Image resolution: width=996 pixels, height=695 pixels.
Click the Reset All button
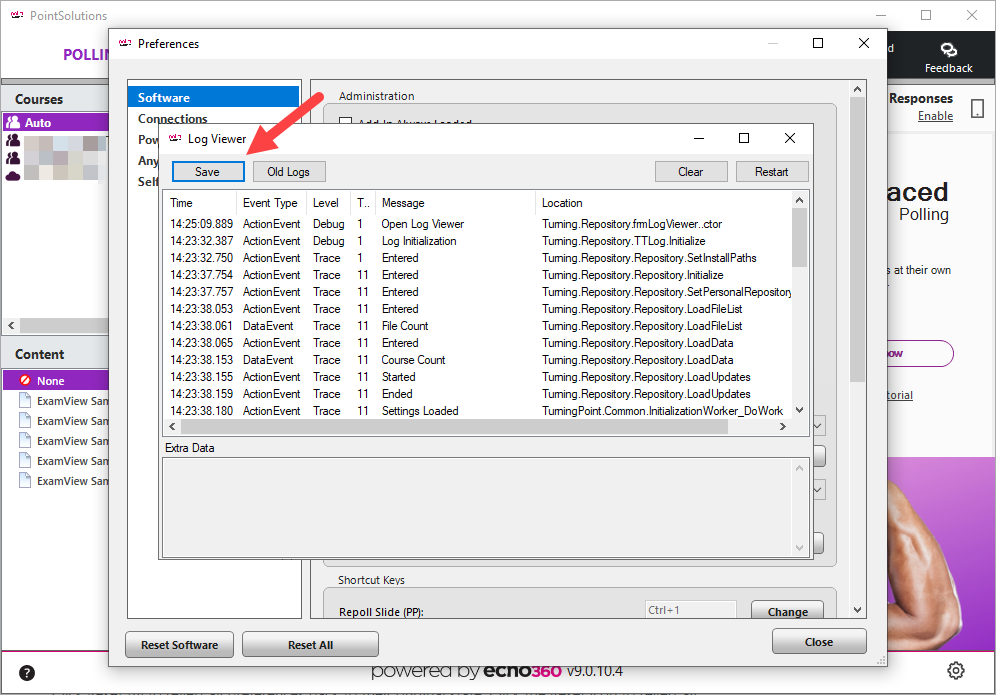point(311,645)
